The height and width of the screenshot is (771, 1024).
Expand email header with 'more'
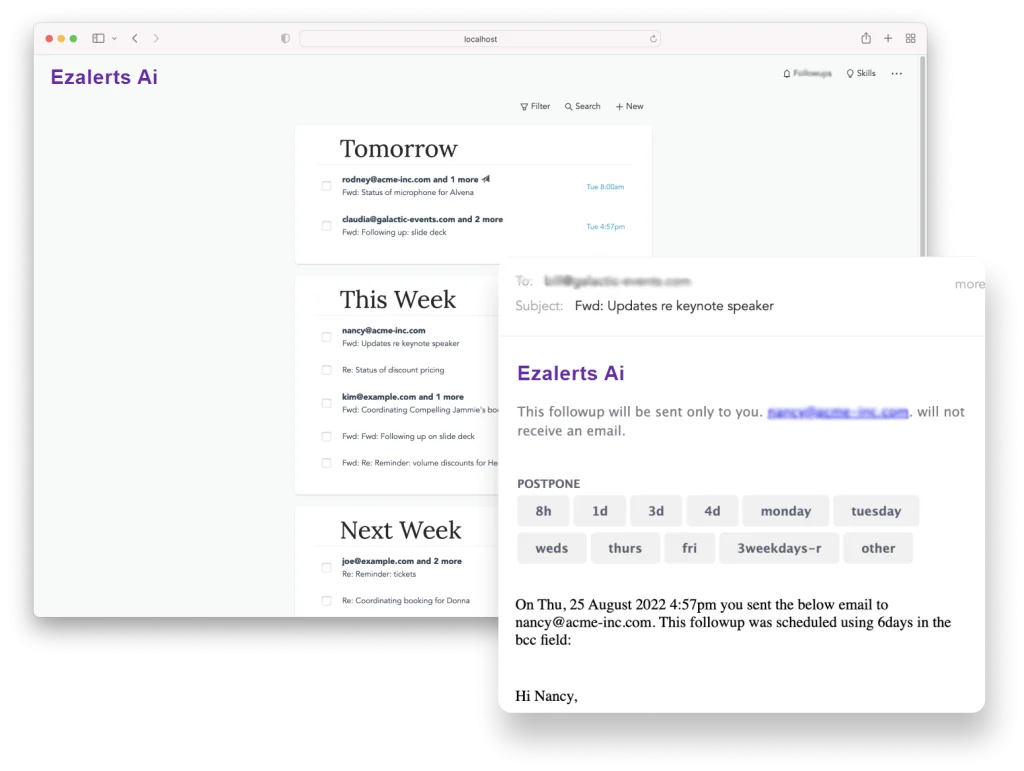[969, 284]
